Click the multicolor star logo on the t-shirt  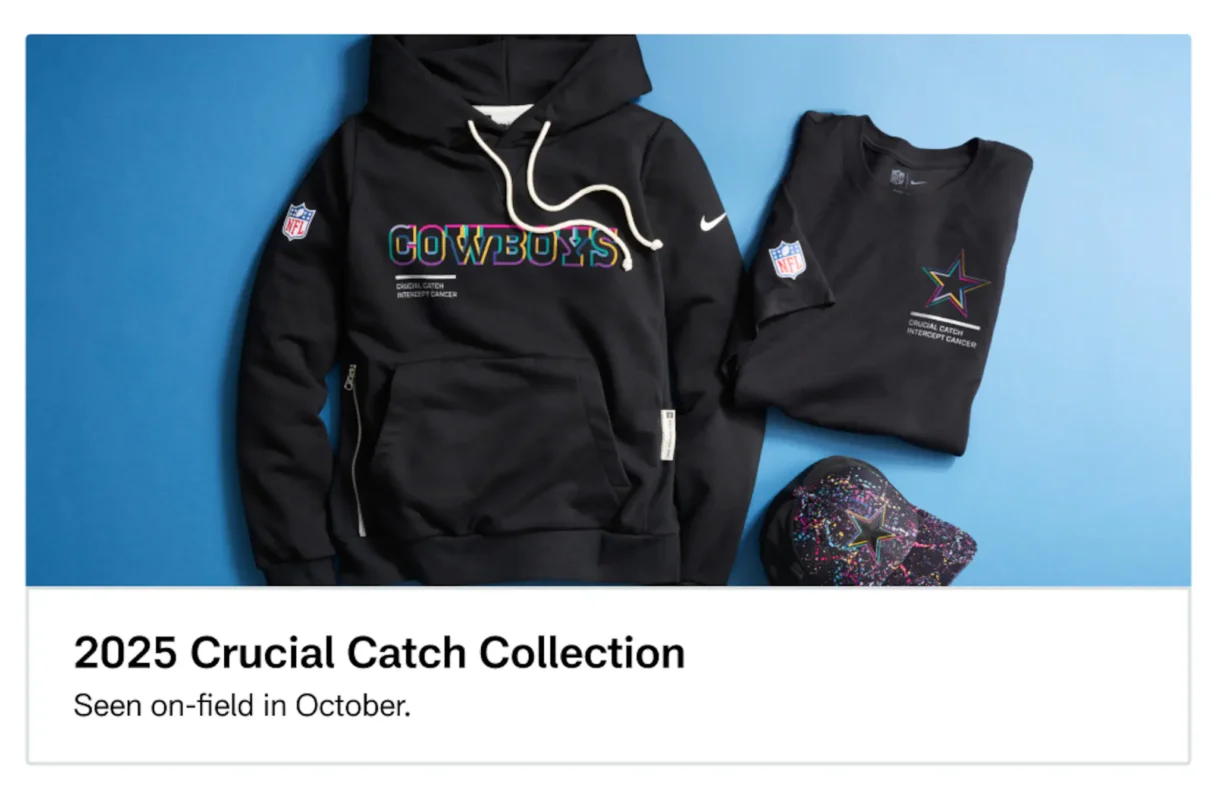point(955,281)
